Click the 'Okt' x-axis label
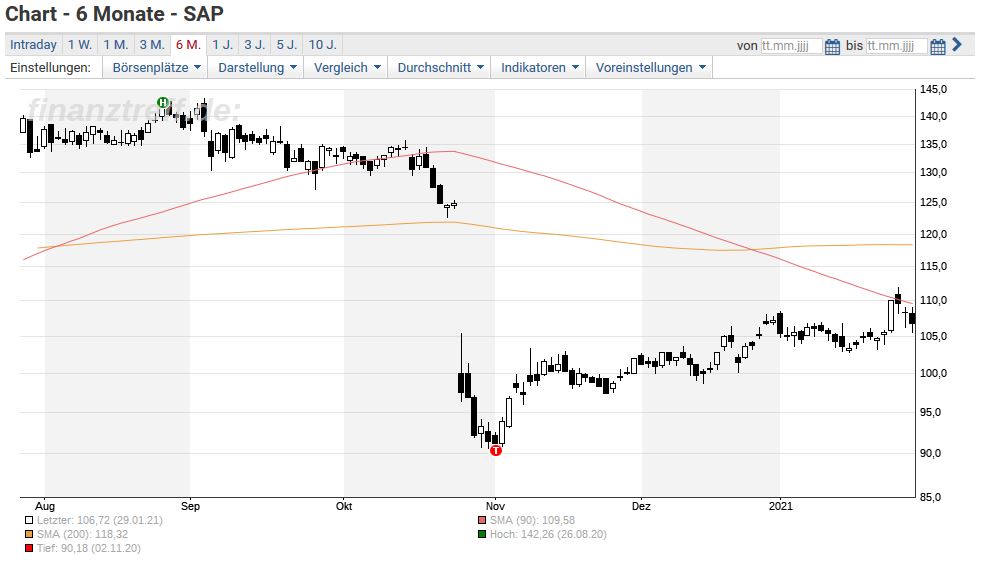The width and height of the screenshot is (984, 562). pos(344,506)
